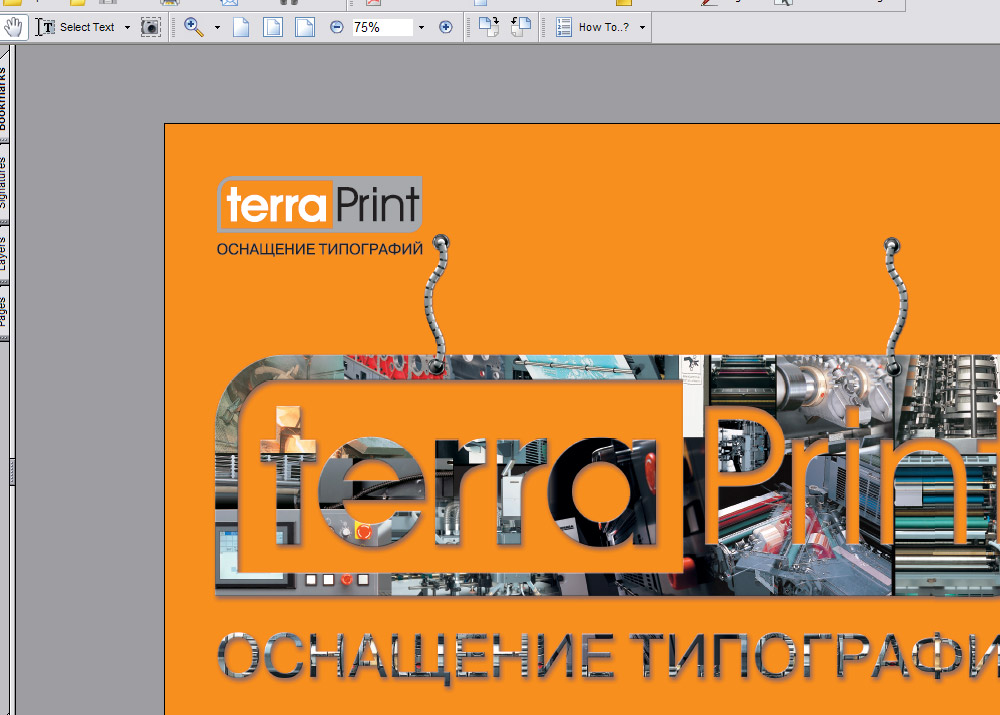Screen dimensions: 1000x715
Task: Open the Layers navigation tab
Action: click(4, 254)
